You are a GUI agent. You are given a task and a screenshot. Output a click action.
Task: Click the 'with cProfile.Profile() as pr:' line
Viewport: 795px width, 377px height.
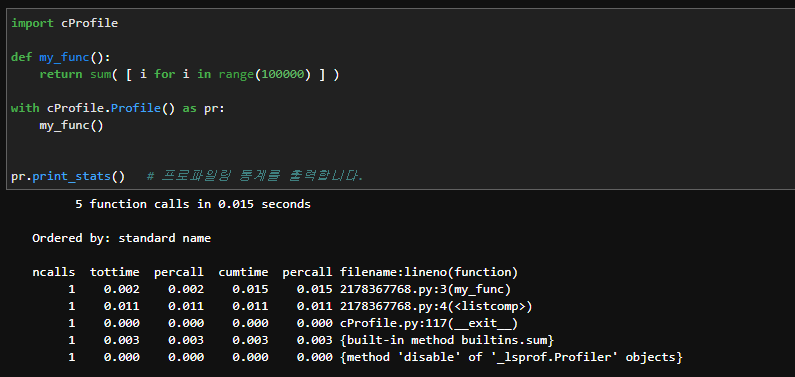tap(117, 108)
